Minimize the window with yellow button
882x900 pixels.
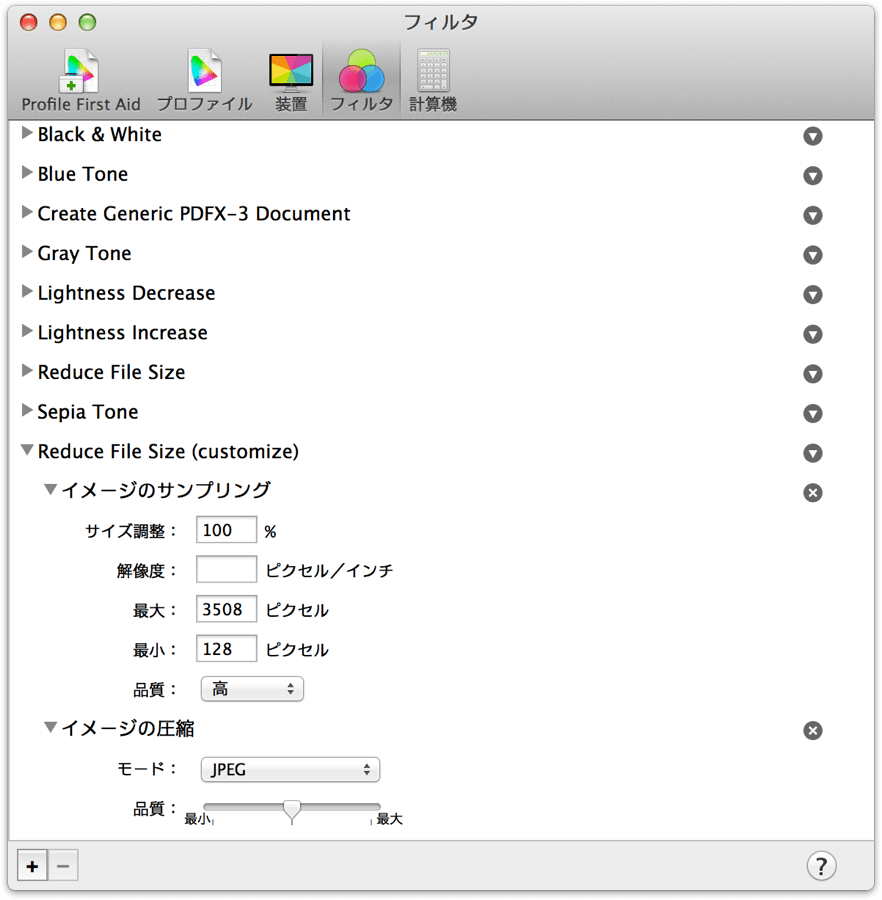58,22
